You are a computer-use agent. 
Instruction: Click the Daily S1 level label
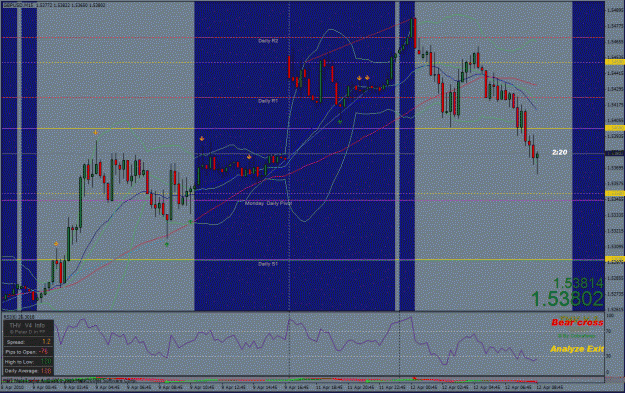pos(268,264)
